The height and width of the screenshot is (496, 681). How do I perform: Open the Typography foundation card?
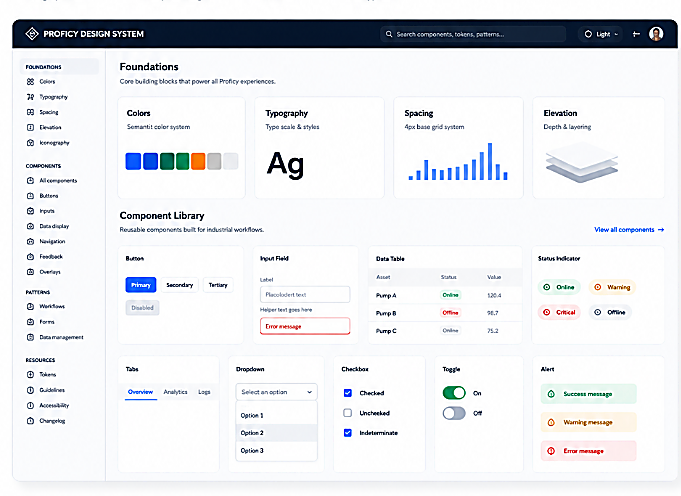[x=319, y=148]
